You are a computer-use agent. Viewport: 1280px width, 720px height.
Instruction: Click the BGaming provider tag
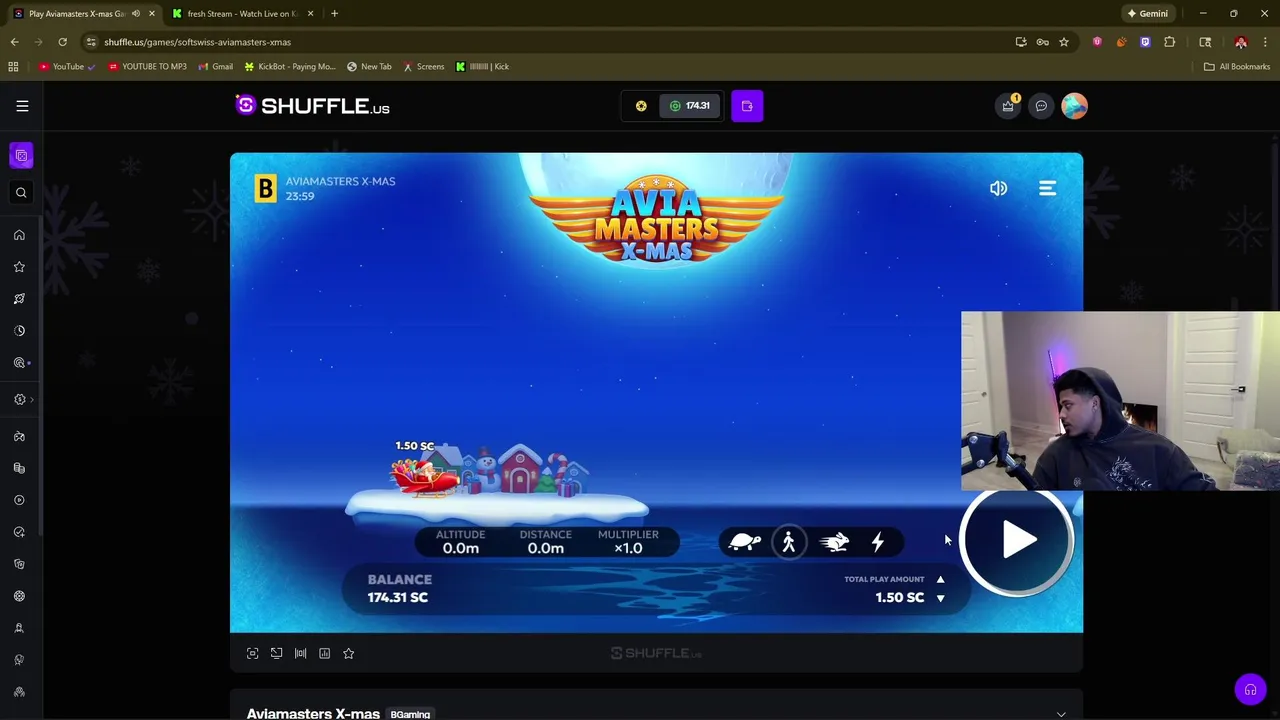(410, 714)
